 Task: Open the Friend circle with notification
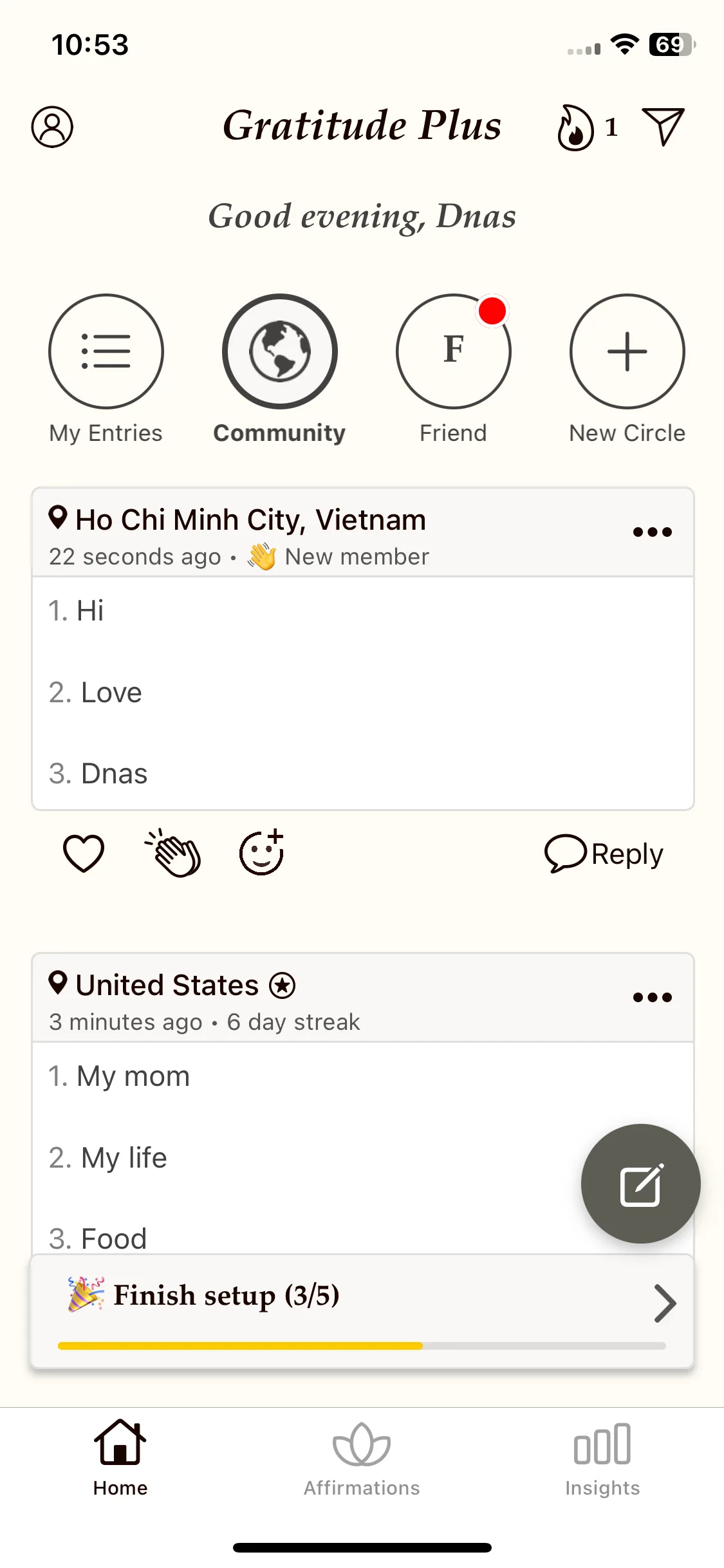(454, 351)
